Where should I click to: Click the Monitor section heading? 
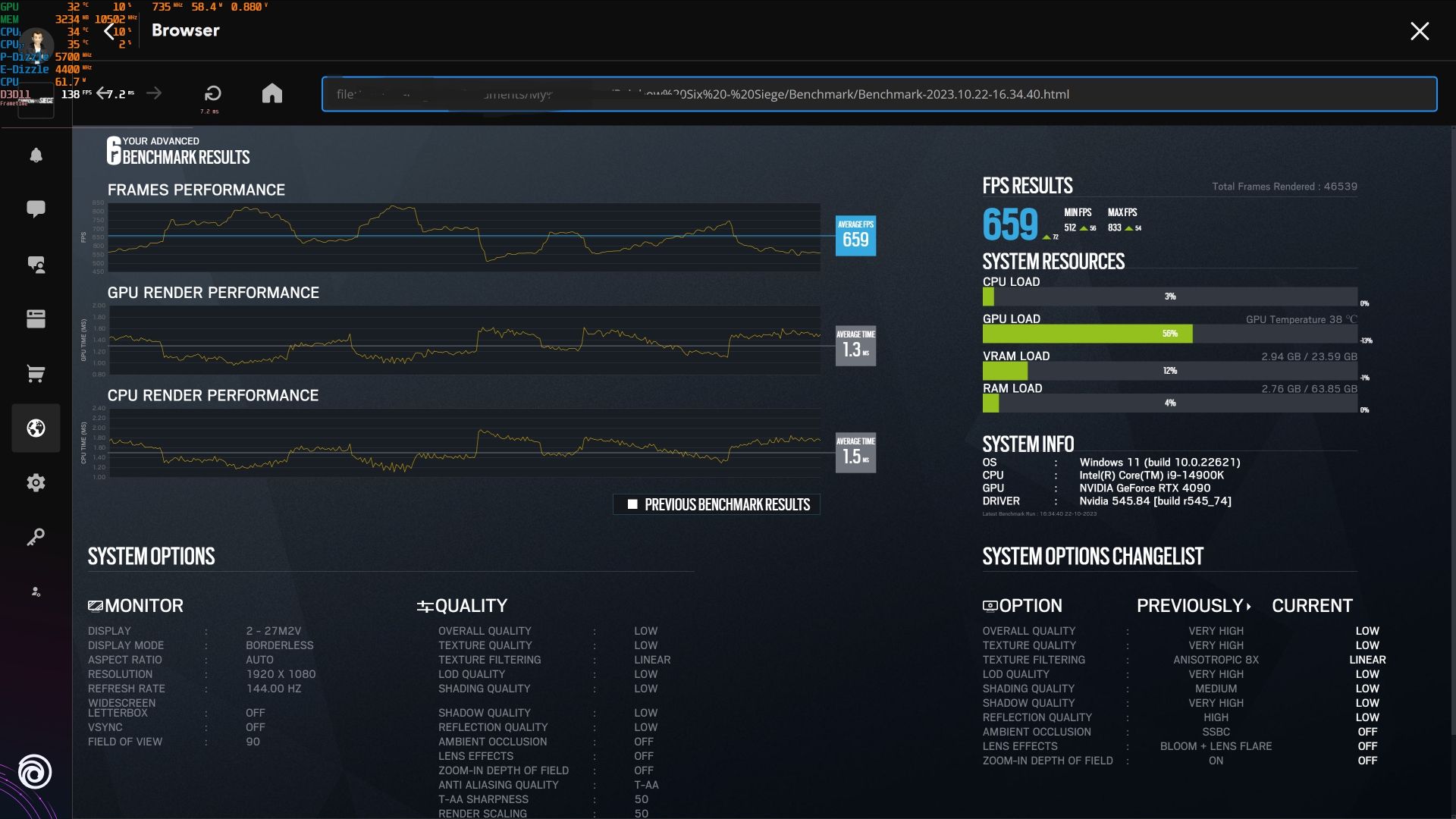(136, 606)
